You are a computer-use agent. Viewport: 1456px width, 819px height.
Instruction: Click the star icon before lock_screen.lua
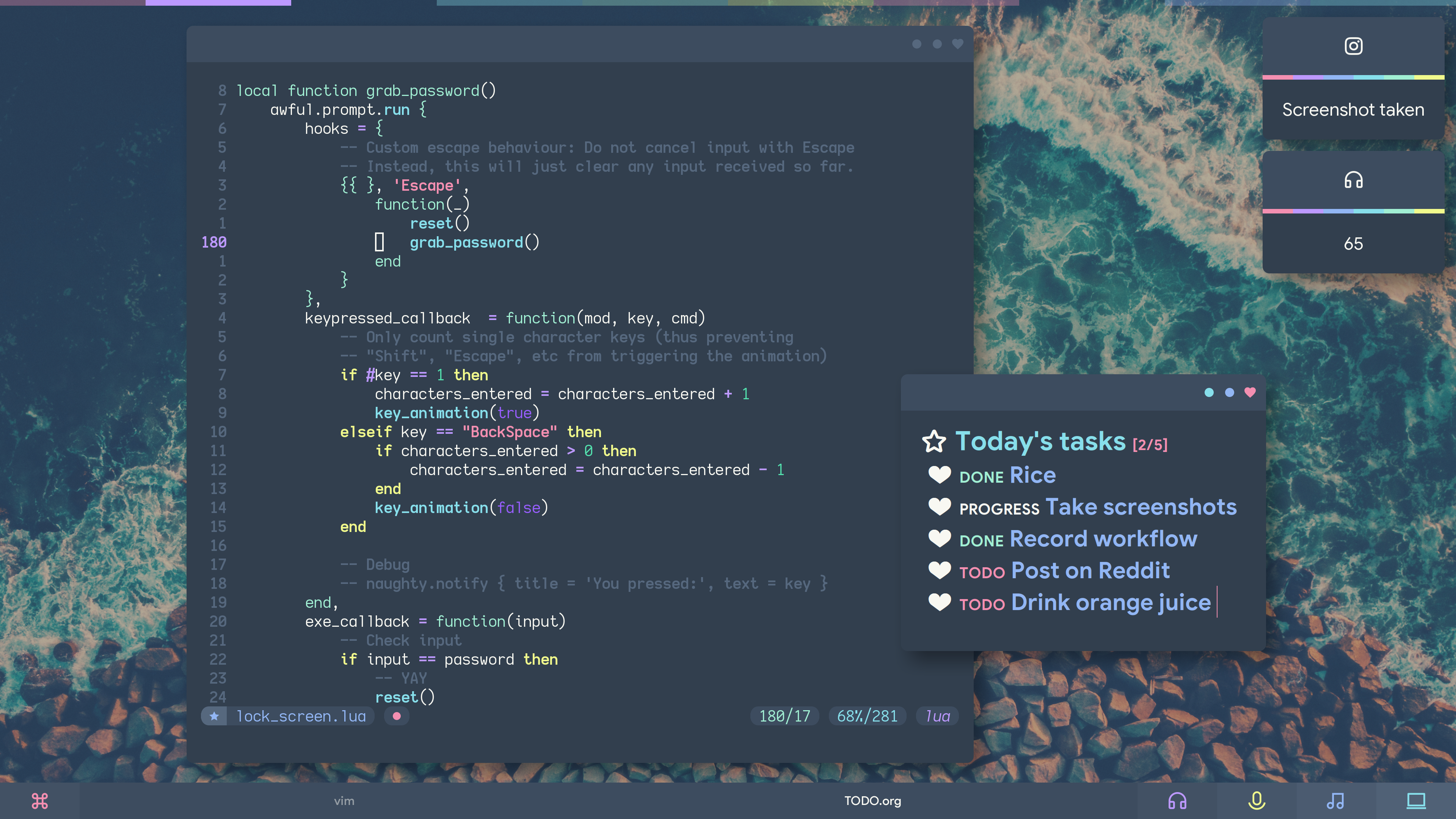click(214, 716)
